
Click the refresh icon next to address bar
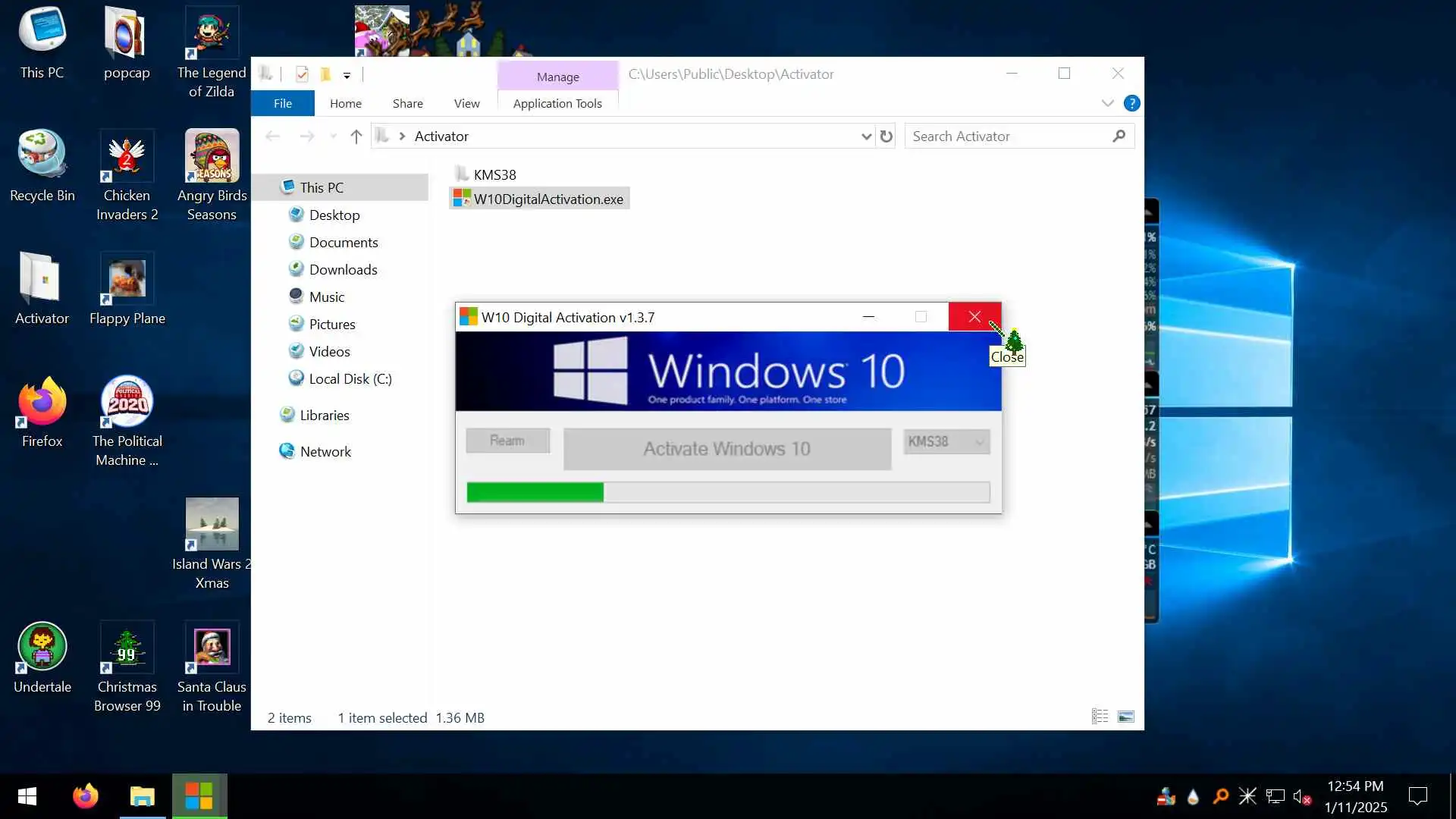pos(886,136)
